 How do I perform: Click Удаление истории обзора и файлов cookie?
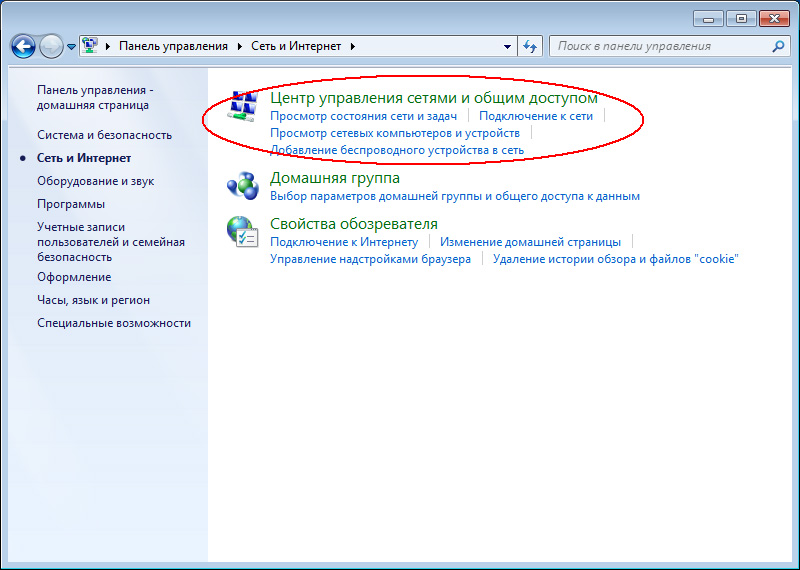click(616, 259)
